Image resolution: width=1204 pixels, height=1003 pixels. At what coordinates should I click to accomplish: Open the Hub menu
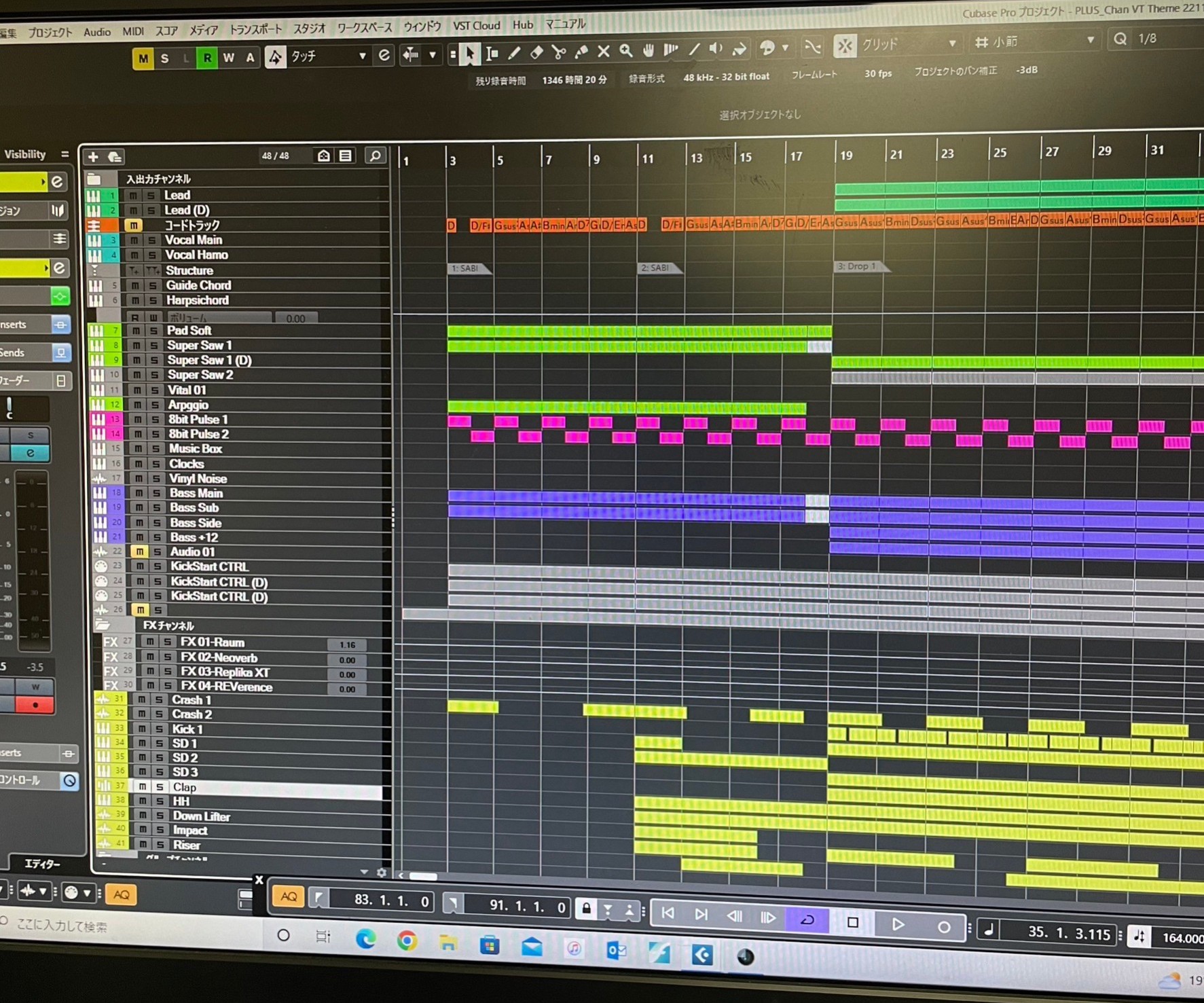(x=523, y=24)
